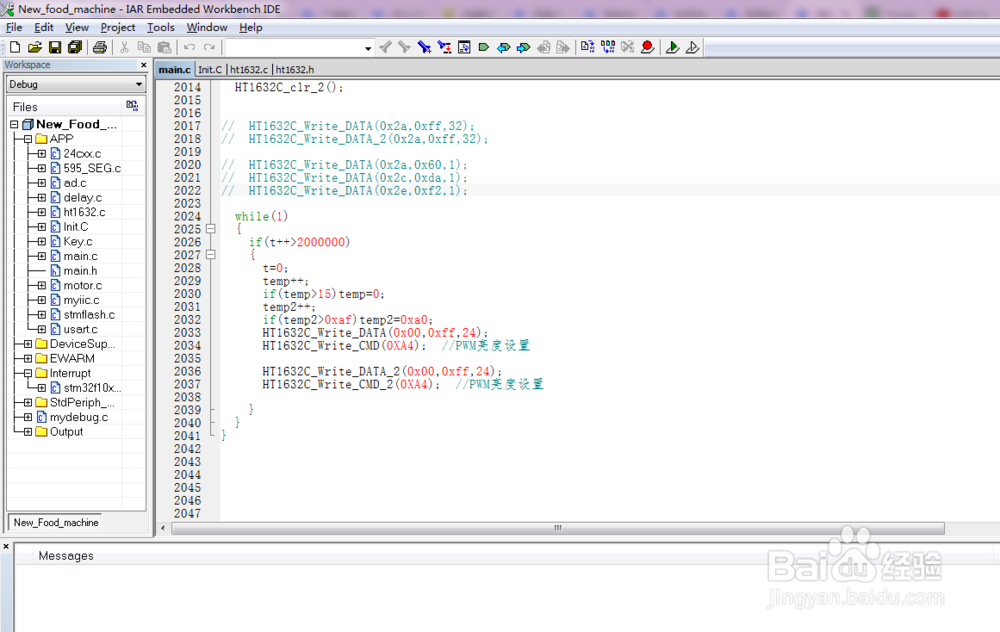This screenshot has width=1000, height=632.
Task: Click the Copy icon in toolbar
Action: click(144, 47)
